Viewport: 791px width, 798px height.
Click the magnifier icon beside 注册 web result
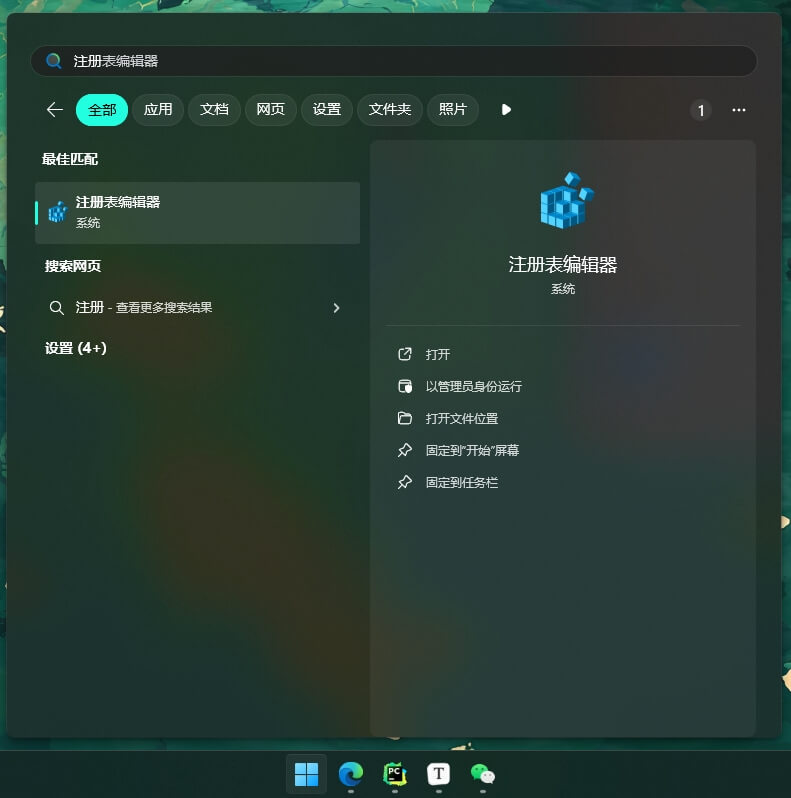56,307
